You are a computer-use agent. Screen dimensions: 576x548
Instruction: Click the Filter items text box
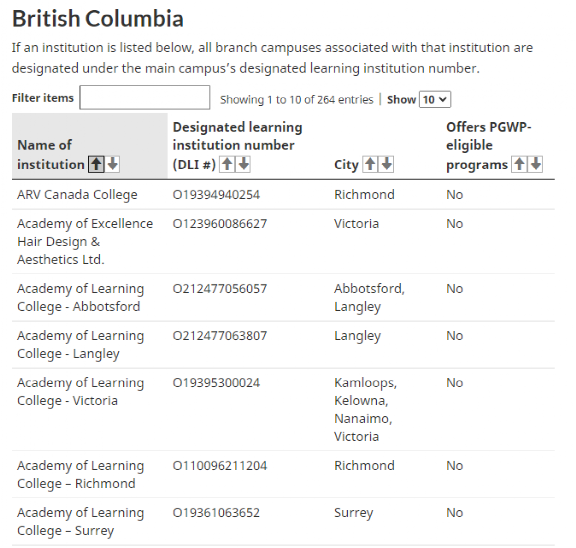pos(145,98)
